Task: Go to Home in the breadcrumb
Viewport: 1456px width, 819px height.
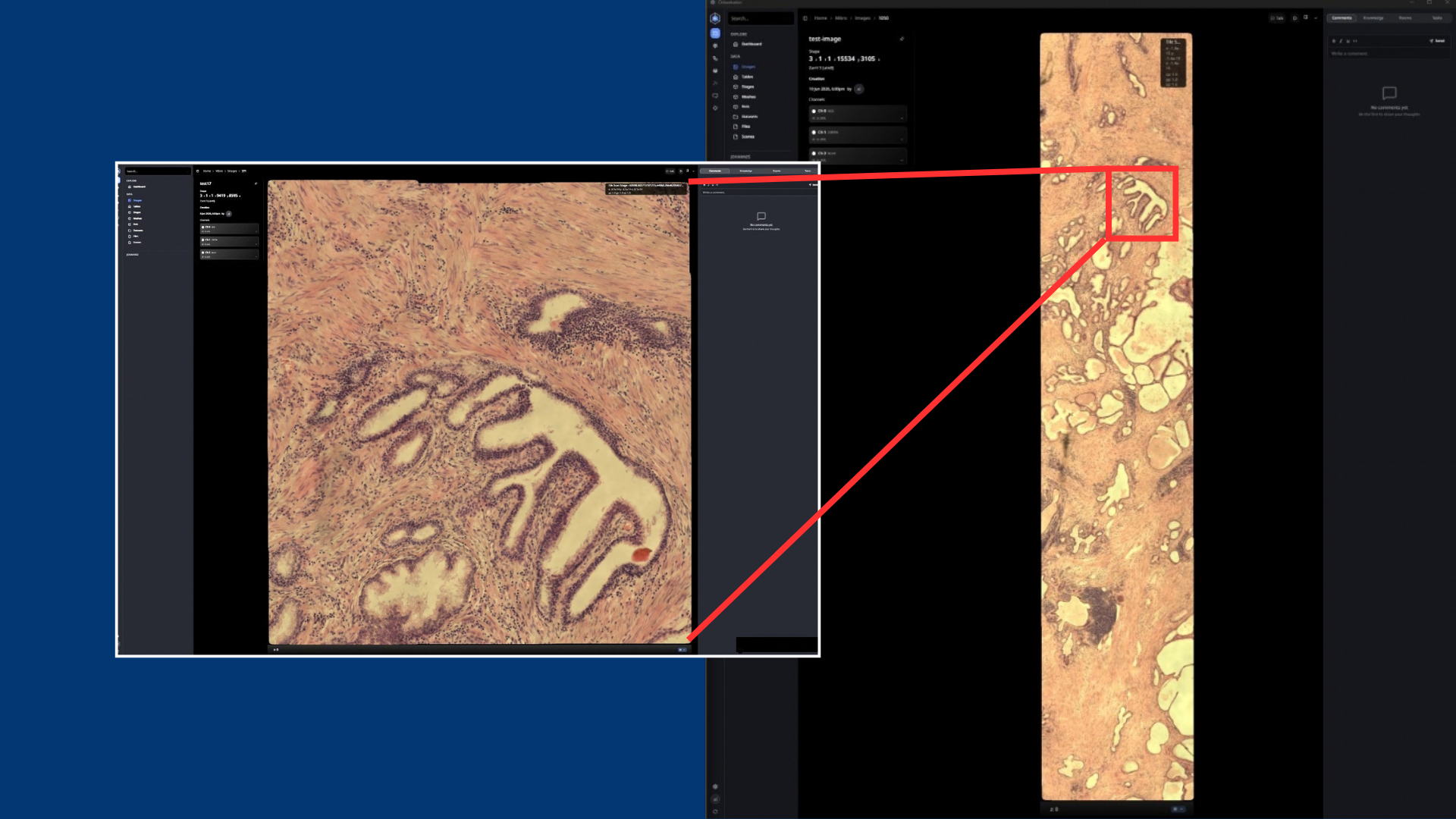Action: 821,18
